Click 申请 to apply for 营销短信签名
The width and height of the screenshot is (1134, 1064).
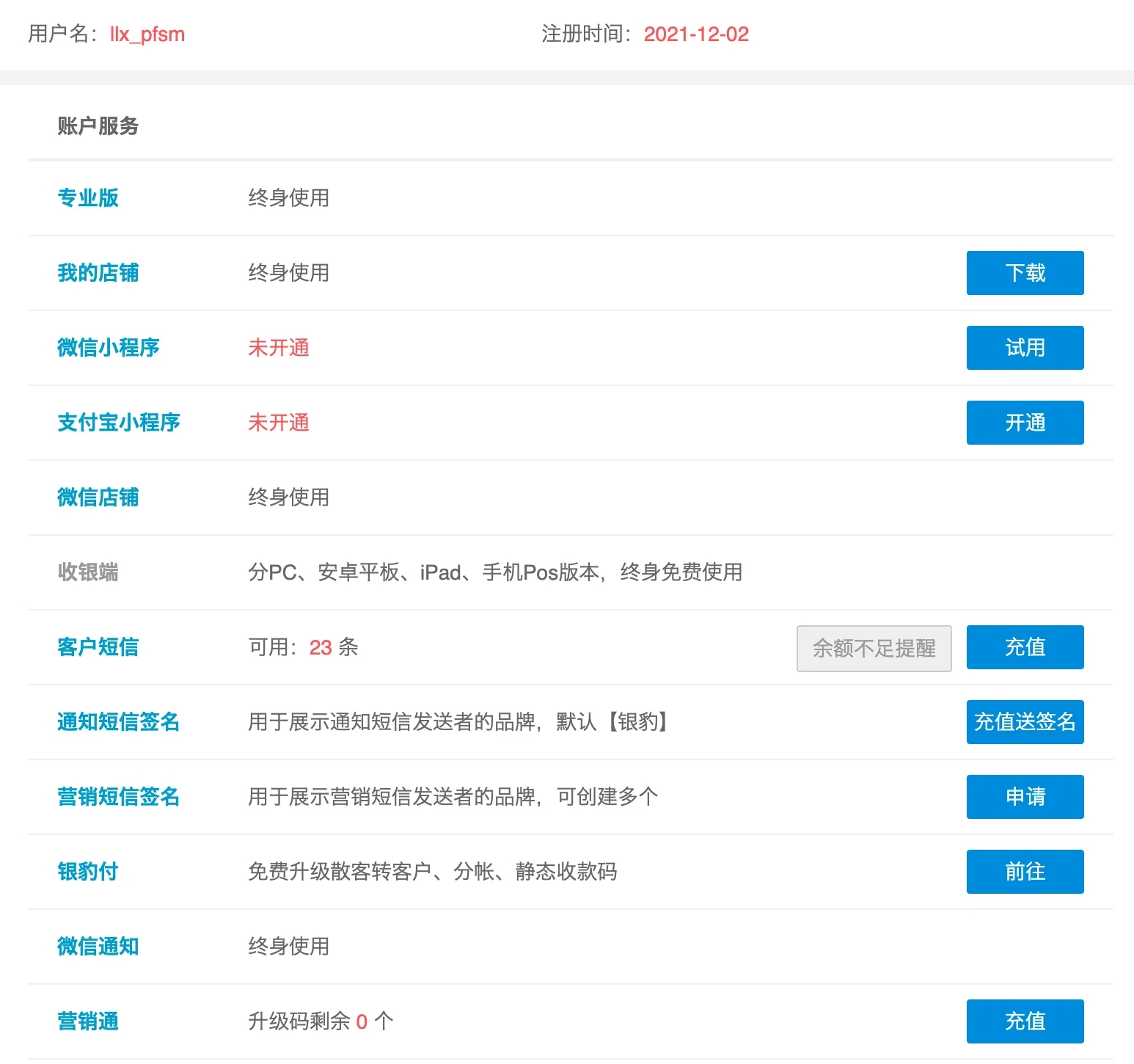point(1025,797)
